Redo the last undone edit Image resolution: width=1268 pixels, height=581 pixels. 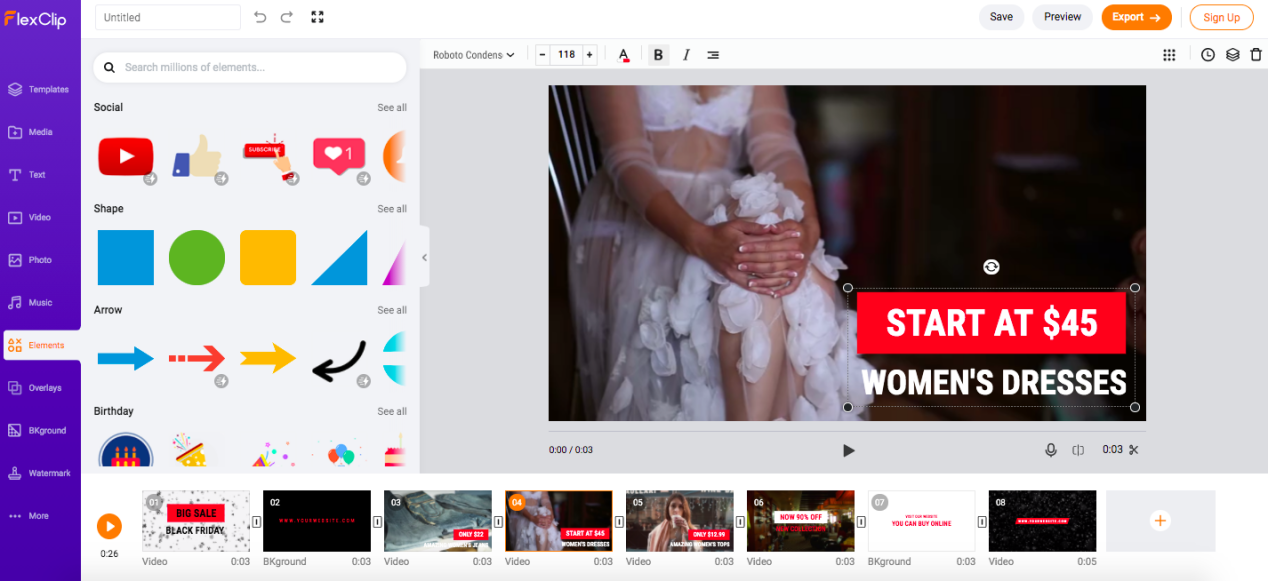(287, 17)
